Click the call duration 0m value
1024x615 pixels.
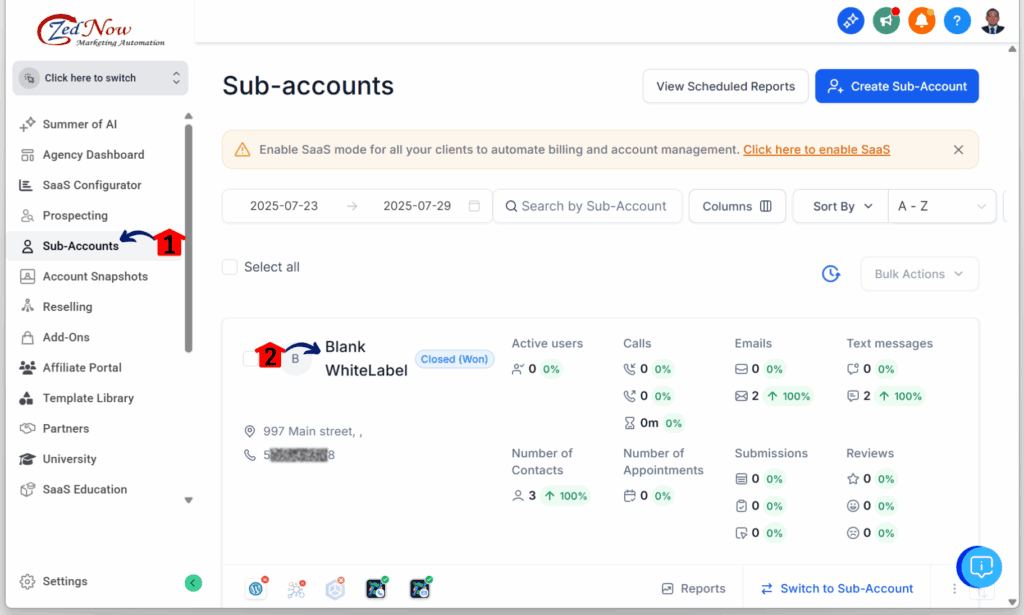(x=649, y=423)
